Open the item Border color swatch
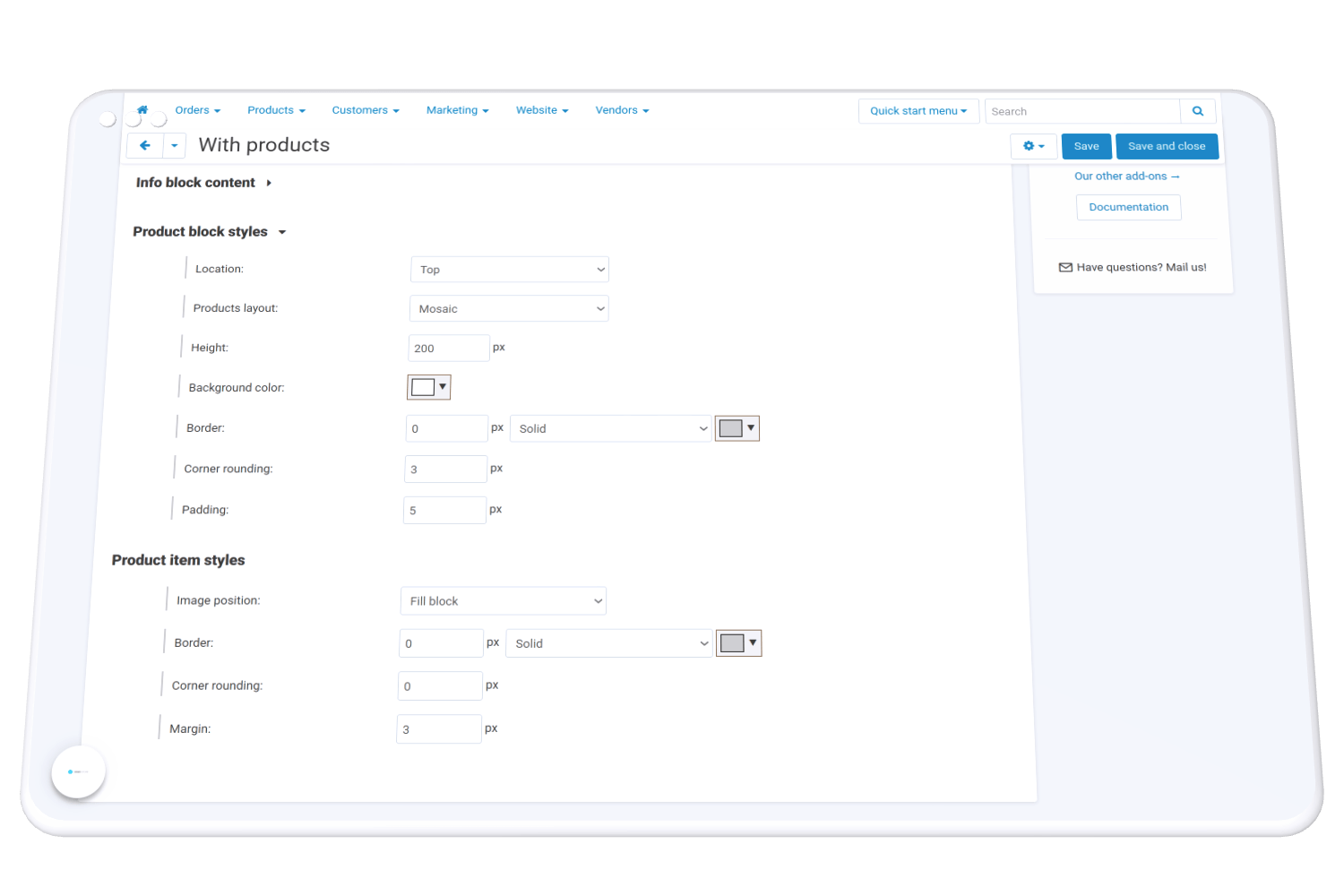 (x=739, y=643)
